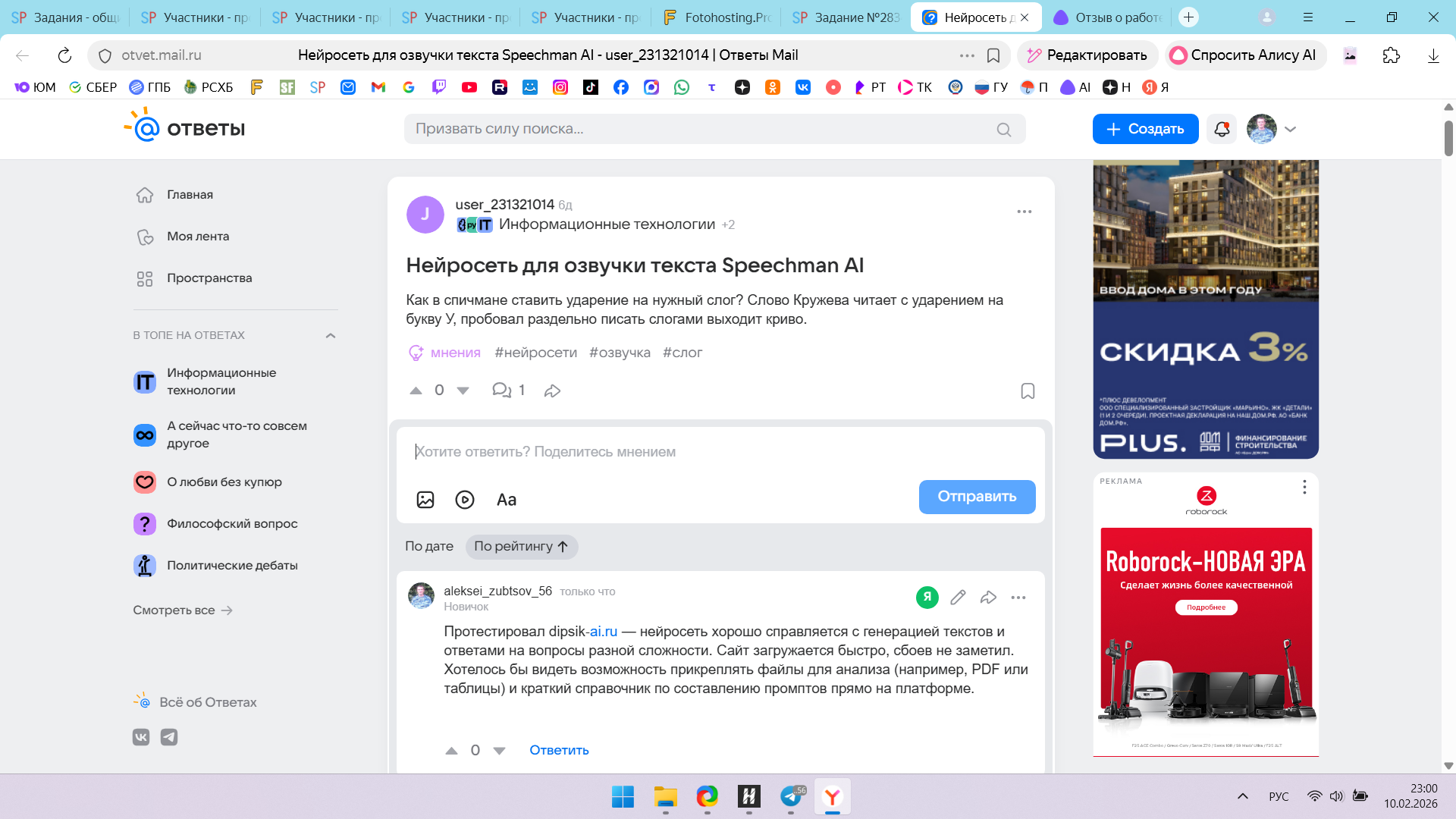Viewport: 1456px width, 819px height.
Task: Click 'Ответить' under the answer
Action: coord(559,750)
